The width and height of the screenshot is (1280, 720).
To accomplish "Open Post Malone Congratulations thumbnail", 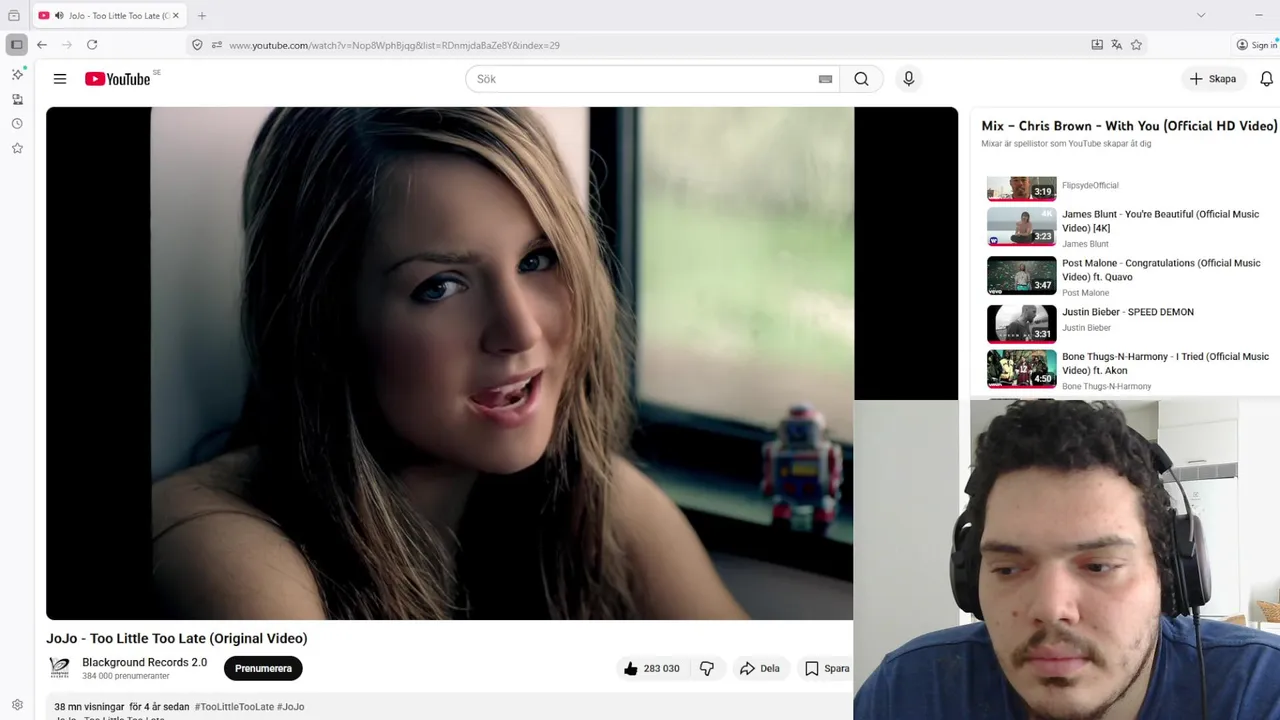I will click(x=1021, y=275).
